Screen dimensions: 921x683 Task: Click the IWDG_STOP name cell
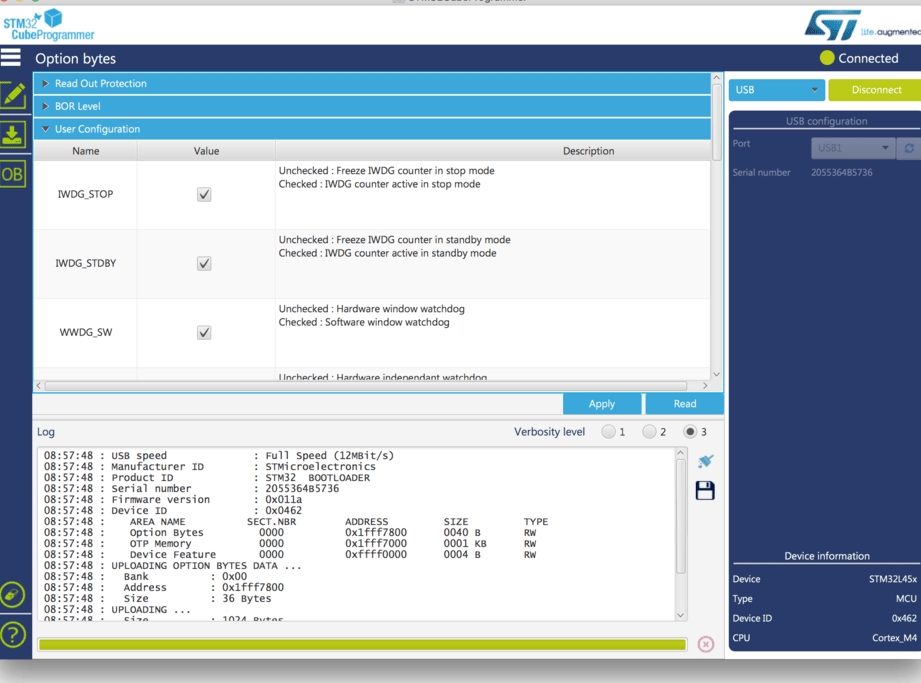[86, 194]
